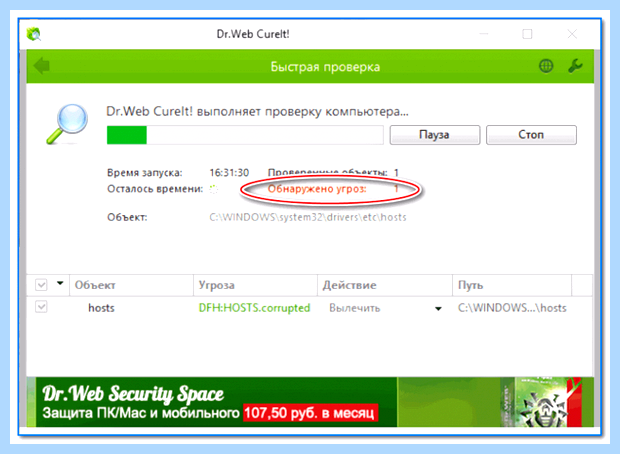Click the Быстрая проверка header title
Image resolution: width=620 pixels, height=454 pixels.
(325, 67)
